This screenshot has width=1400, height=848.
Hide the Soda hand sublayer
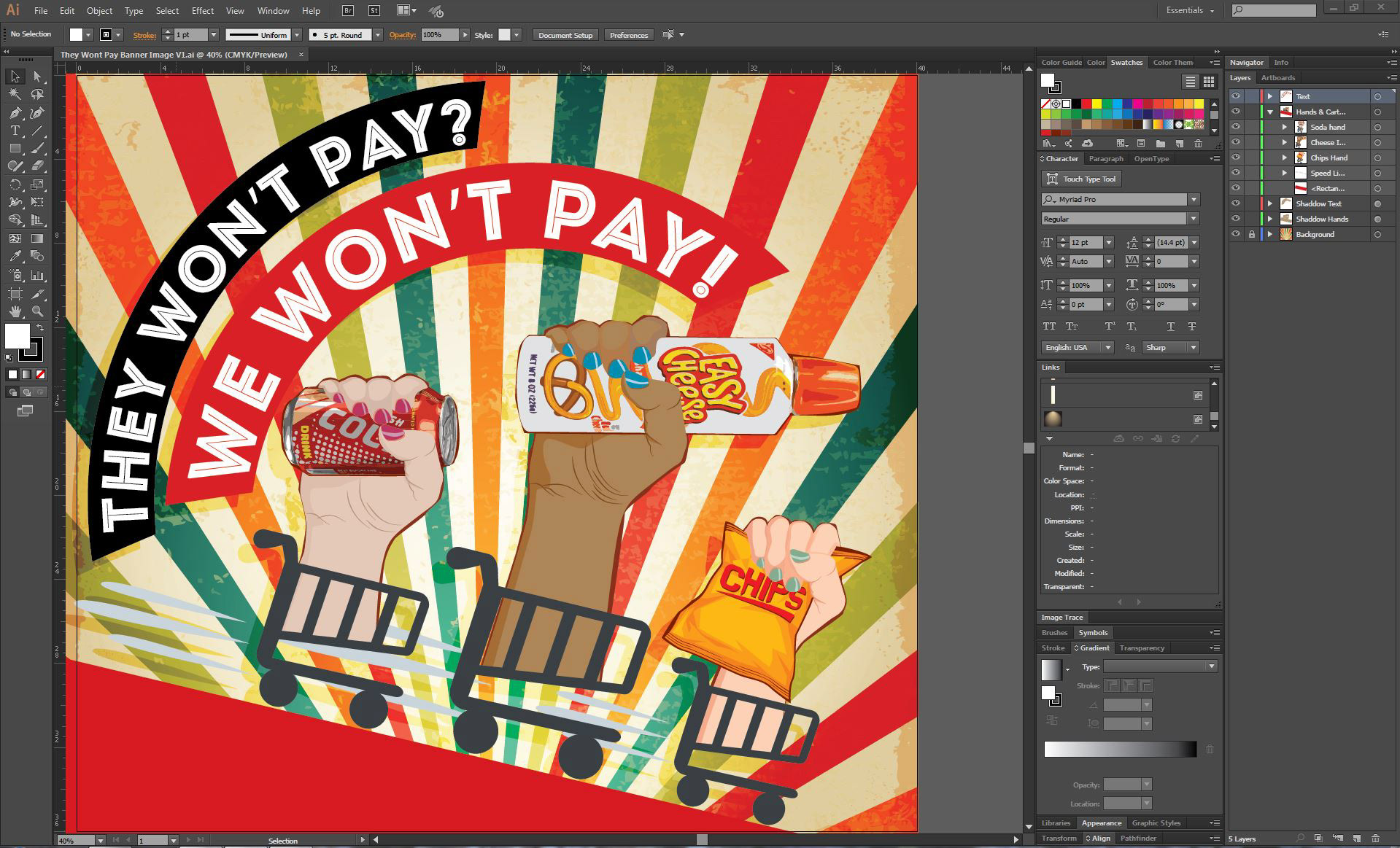click(1236, 127)
